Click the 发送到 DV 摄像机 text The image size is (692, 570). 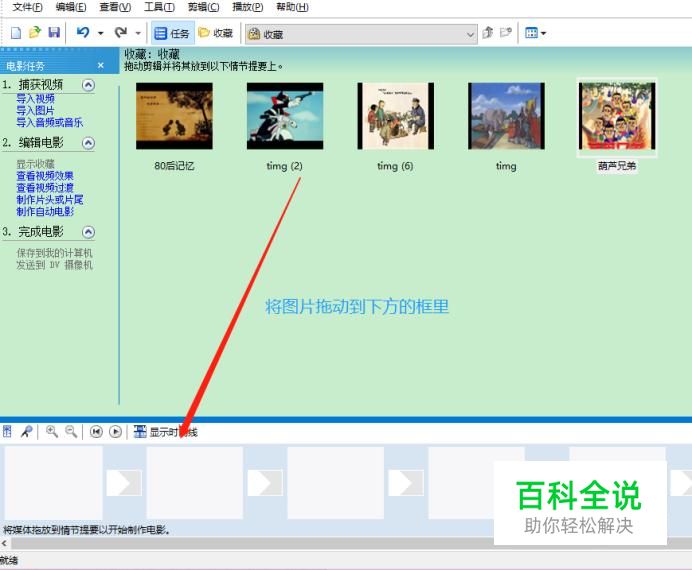click(55, 265)
